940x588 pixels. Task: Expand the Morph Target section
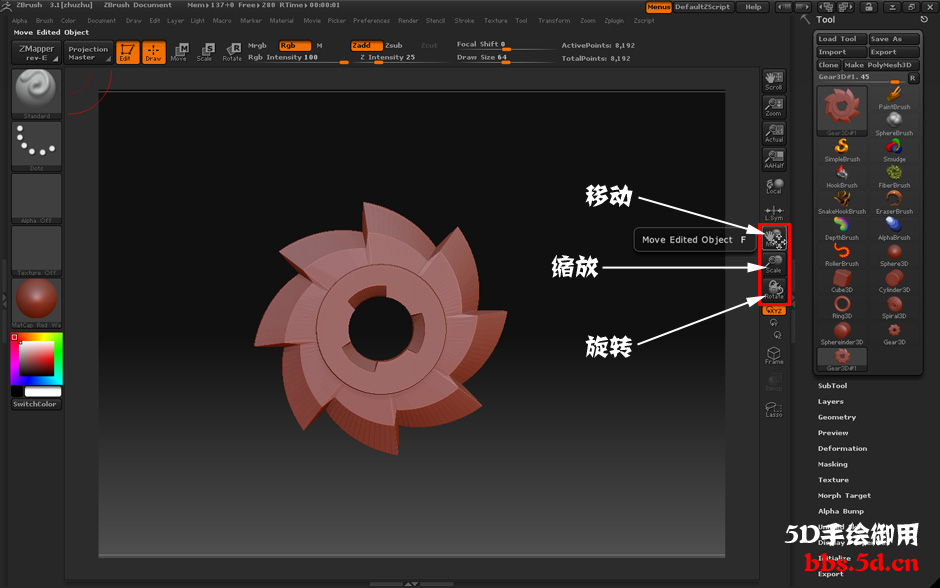[x=844, y=496]
